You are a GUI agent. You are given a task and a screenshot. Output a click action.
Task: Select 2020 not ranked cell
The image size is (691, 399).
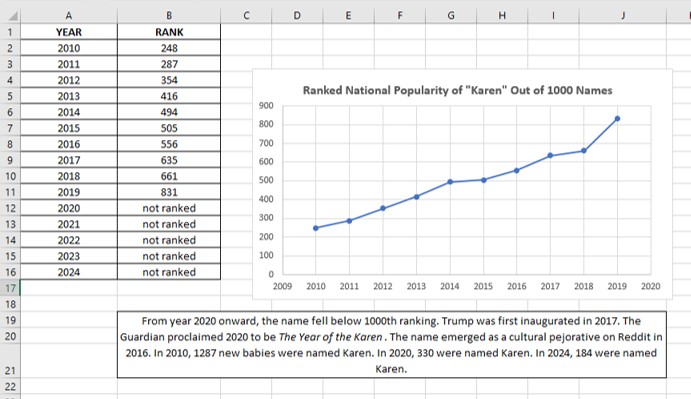169,208
